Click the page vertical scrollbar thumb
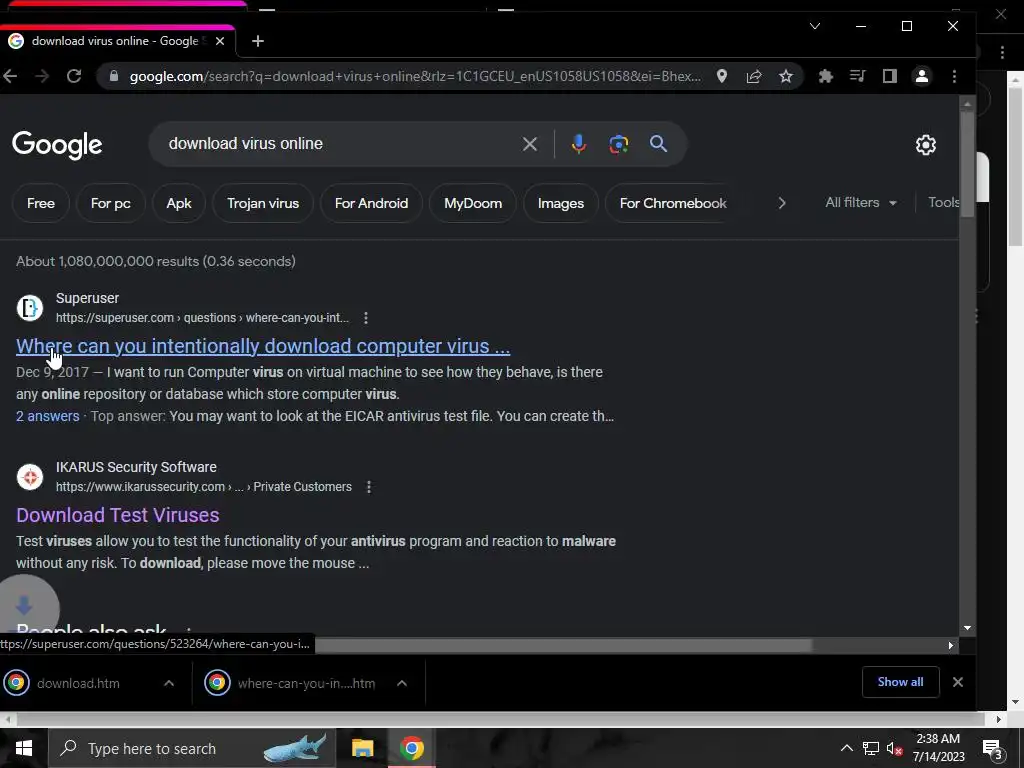This screenshot has height=768, width=1024. pos(967,165)
